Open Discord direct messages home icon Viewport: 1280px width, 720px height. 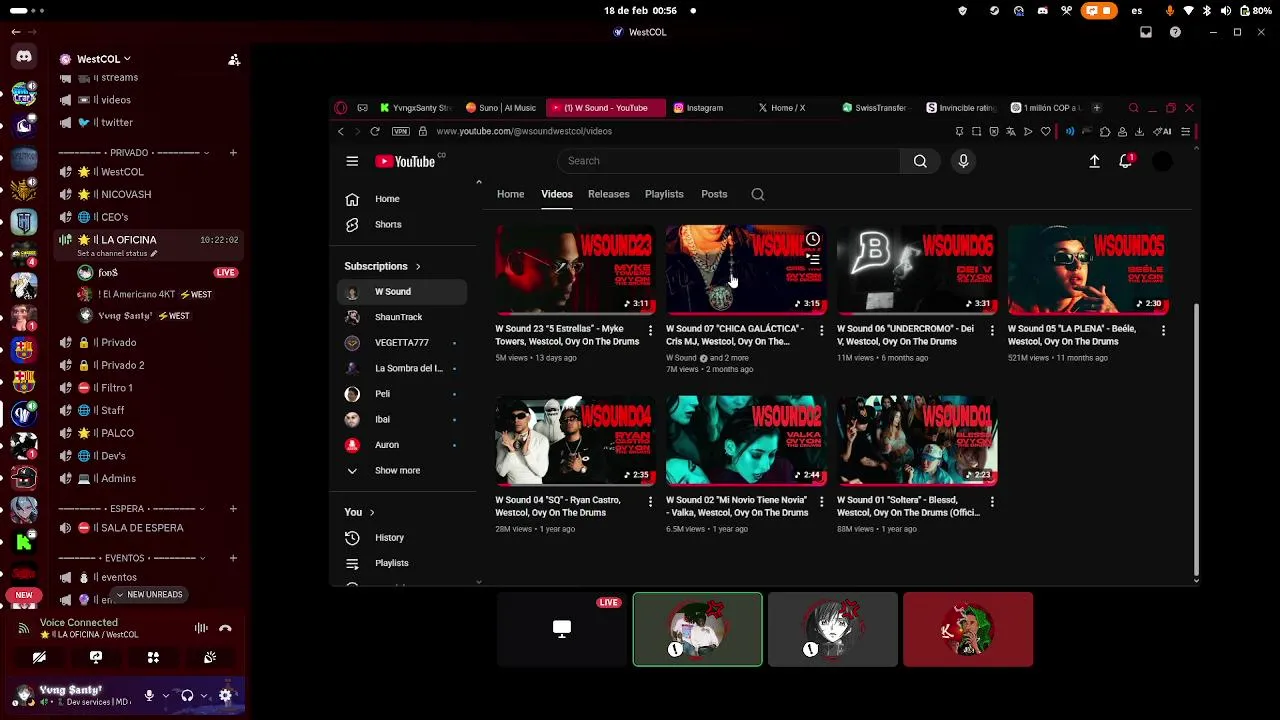tap(24, 57)
